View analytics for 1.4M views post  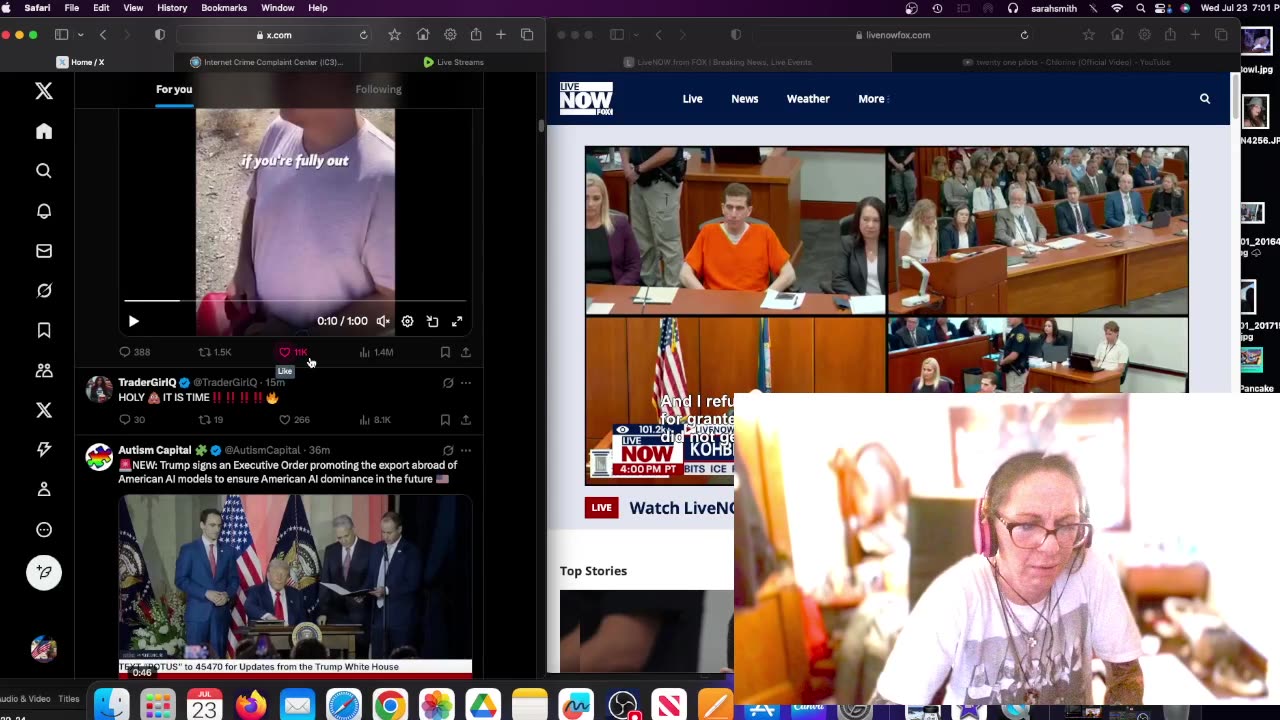click(x=376, y=352)
